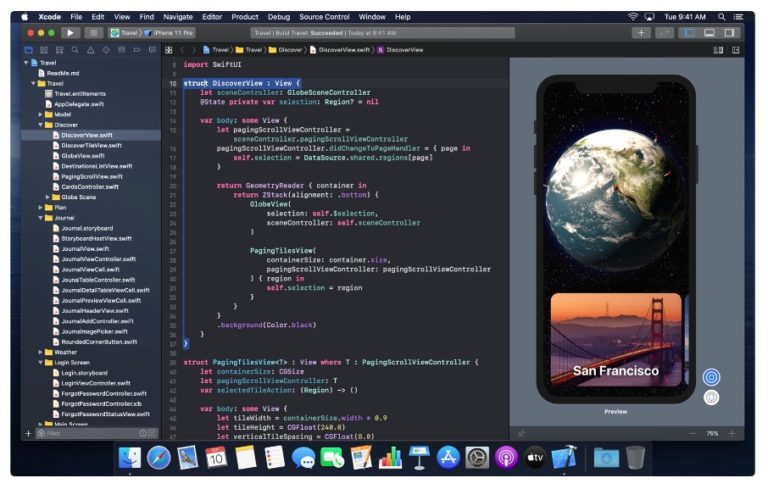Collapse the Travel project root
Viewport: 768px width, 489px height.
26,63
